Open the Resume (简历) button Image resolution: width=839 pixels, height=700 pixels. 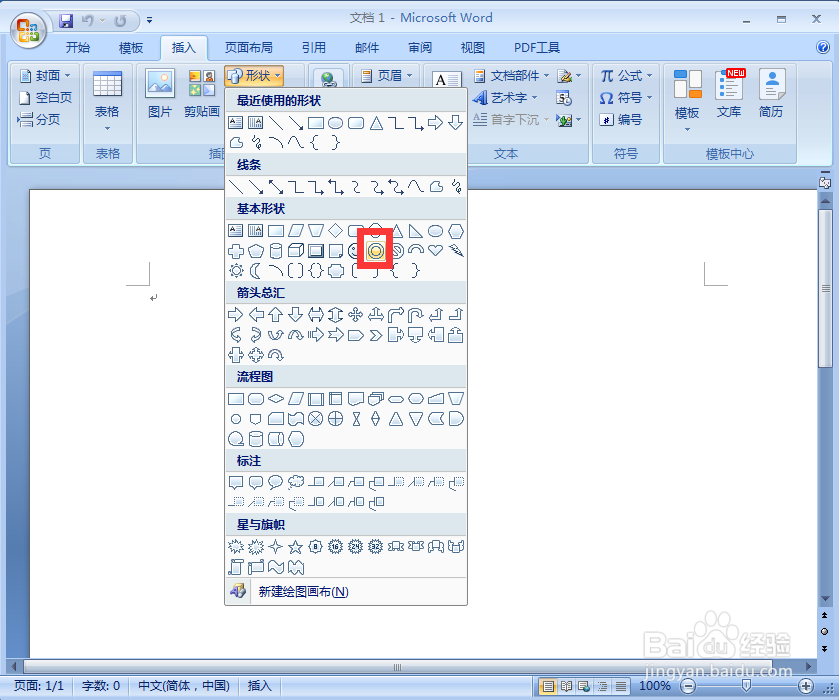771,94
